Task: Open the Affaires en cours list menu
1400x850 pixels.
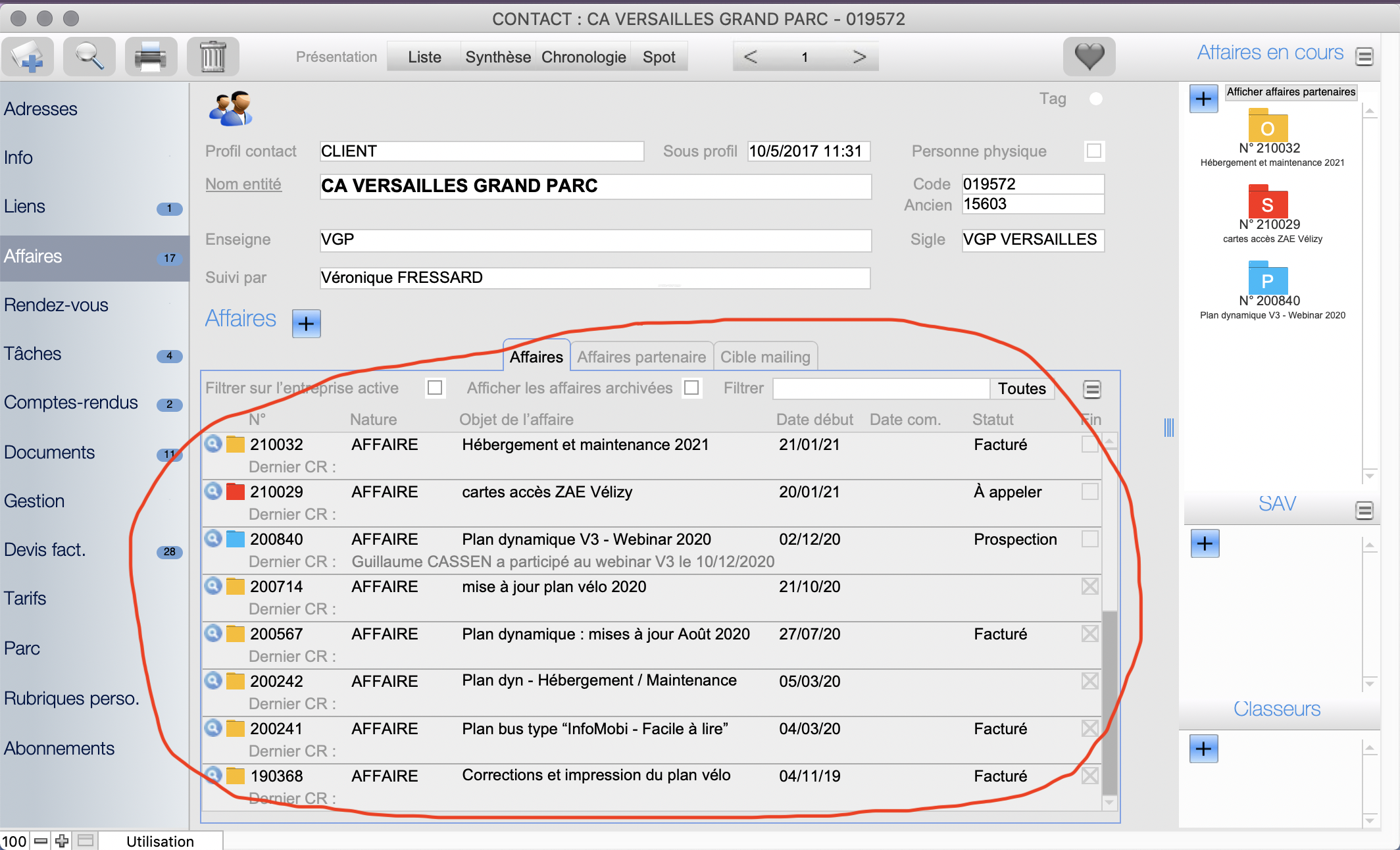Action: click(x=1364, y=57)
